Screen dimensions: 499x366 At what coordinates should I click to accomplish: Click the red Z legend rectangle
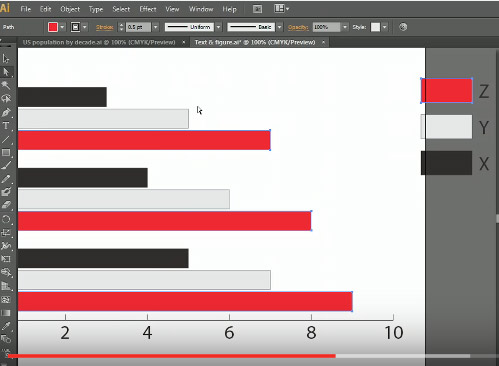coord(447,90)
